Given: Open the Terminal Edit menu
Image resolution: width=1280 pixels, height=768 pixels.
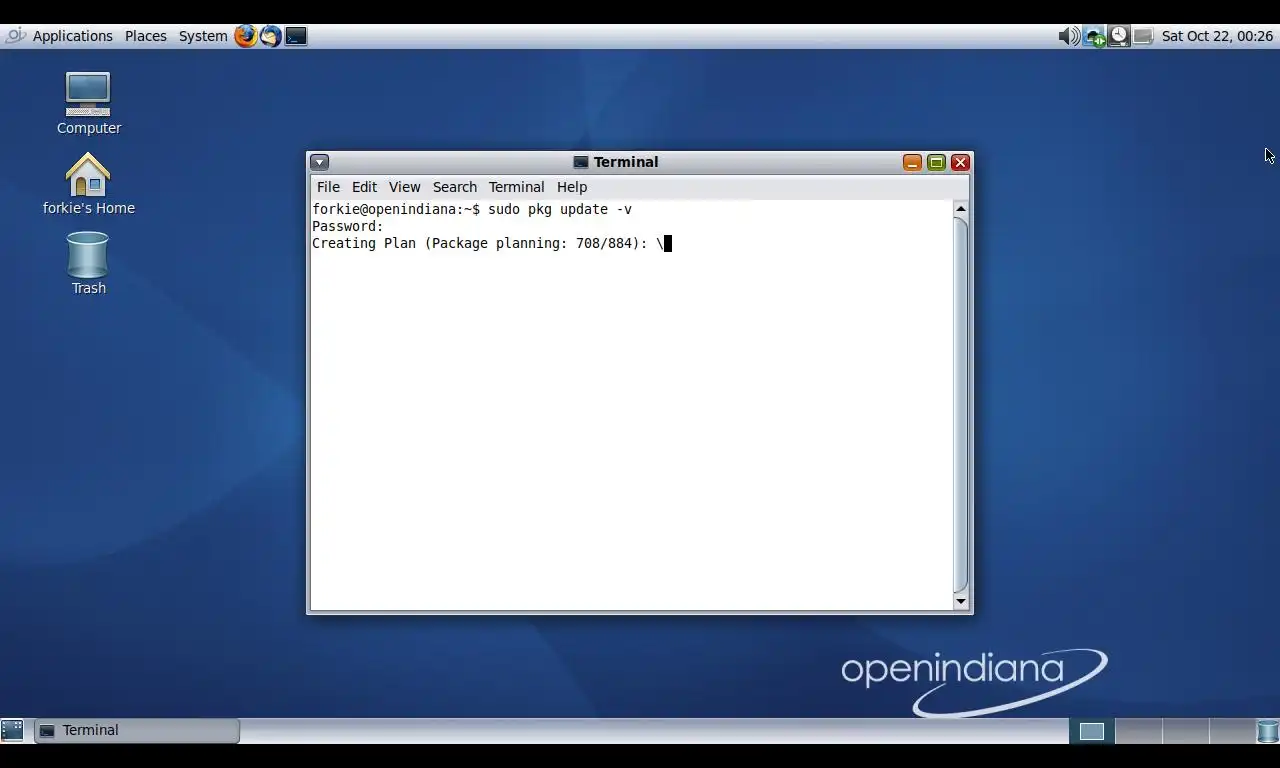Looking at the screenshot, I should tap(364, 187).
